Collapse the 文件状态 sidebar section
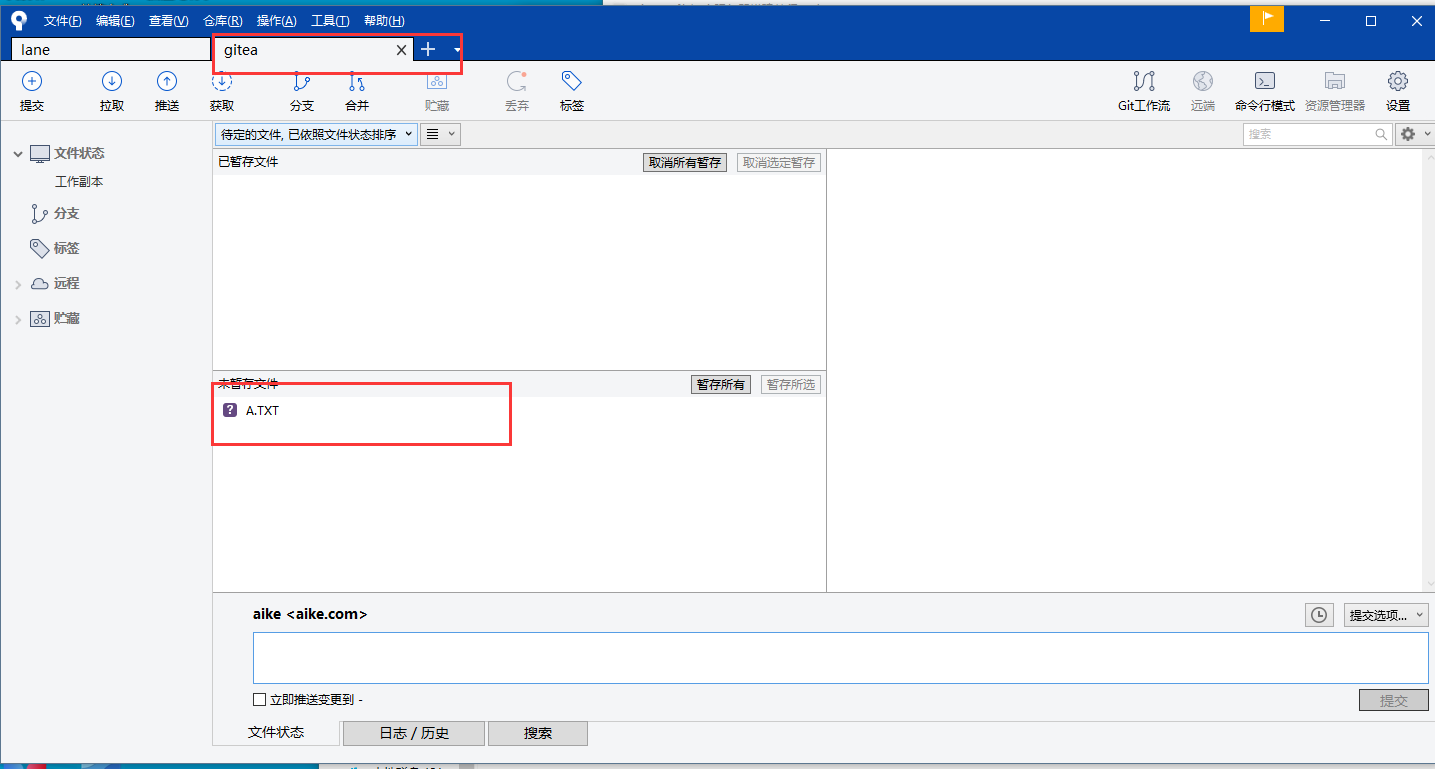 coord(18,154)
